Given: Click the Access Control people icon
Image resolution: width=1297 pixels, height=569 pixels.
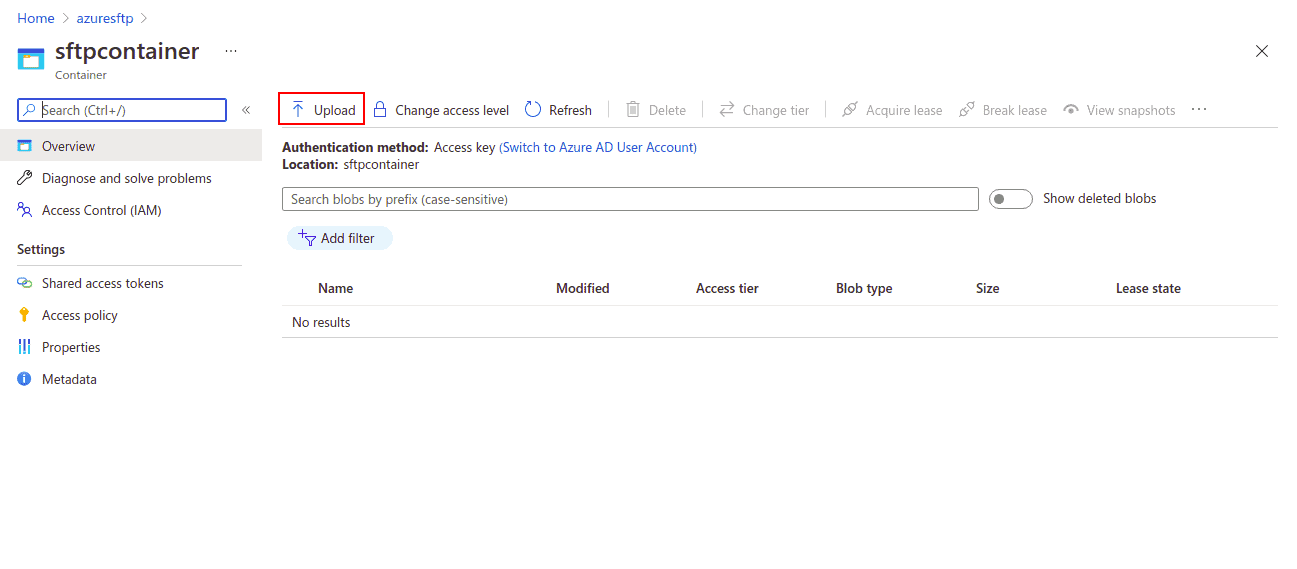Looking at the screenshot, I should (x=25, y=210).
